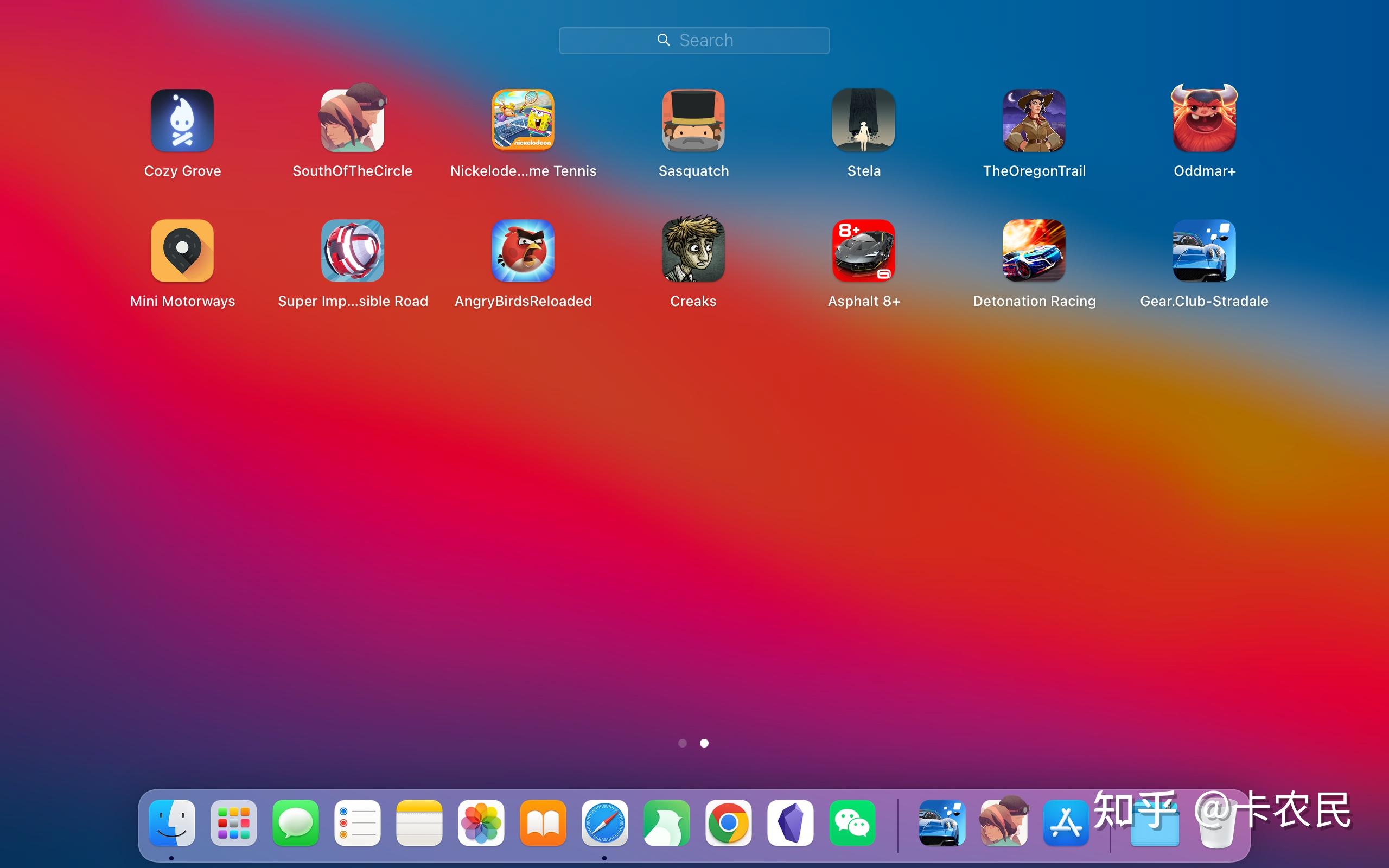Select the second Launchpad page dot
Image resolution: width=1389 pixels, height=868 pixels.
coord(704,743)
